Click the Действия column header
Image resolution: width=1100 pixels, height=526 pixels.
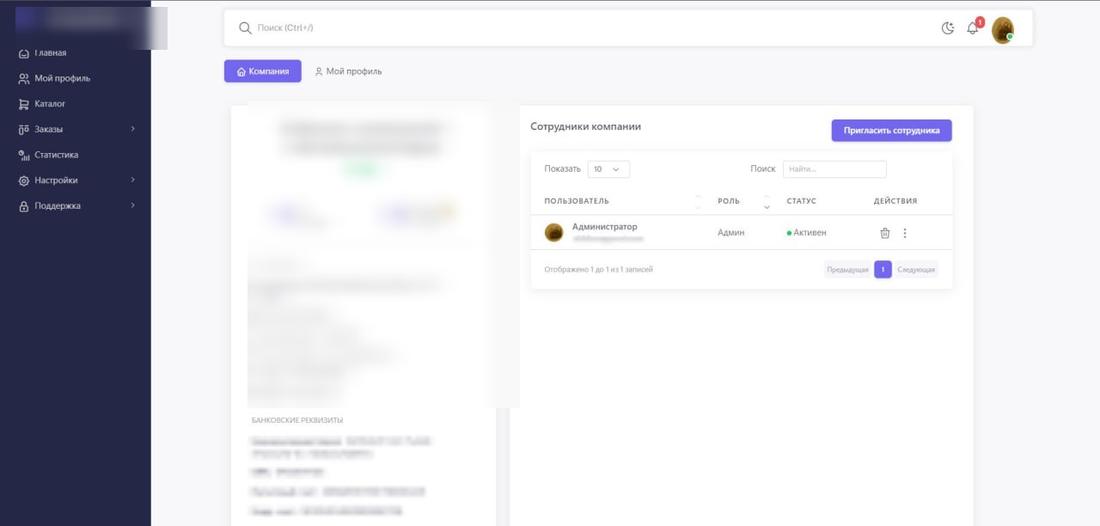coord(895,201)
